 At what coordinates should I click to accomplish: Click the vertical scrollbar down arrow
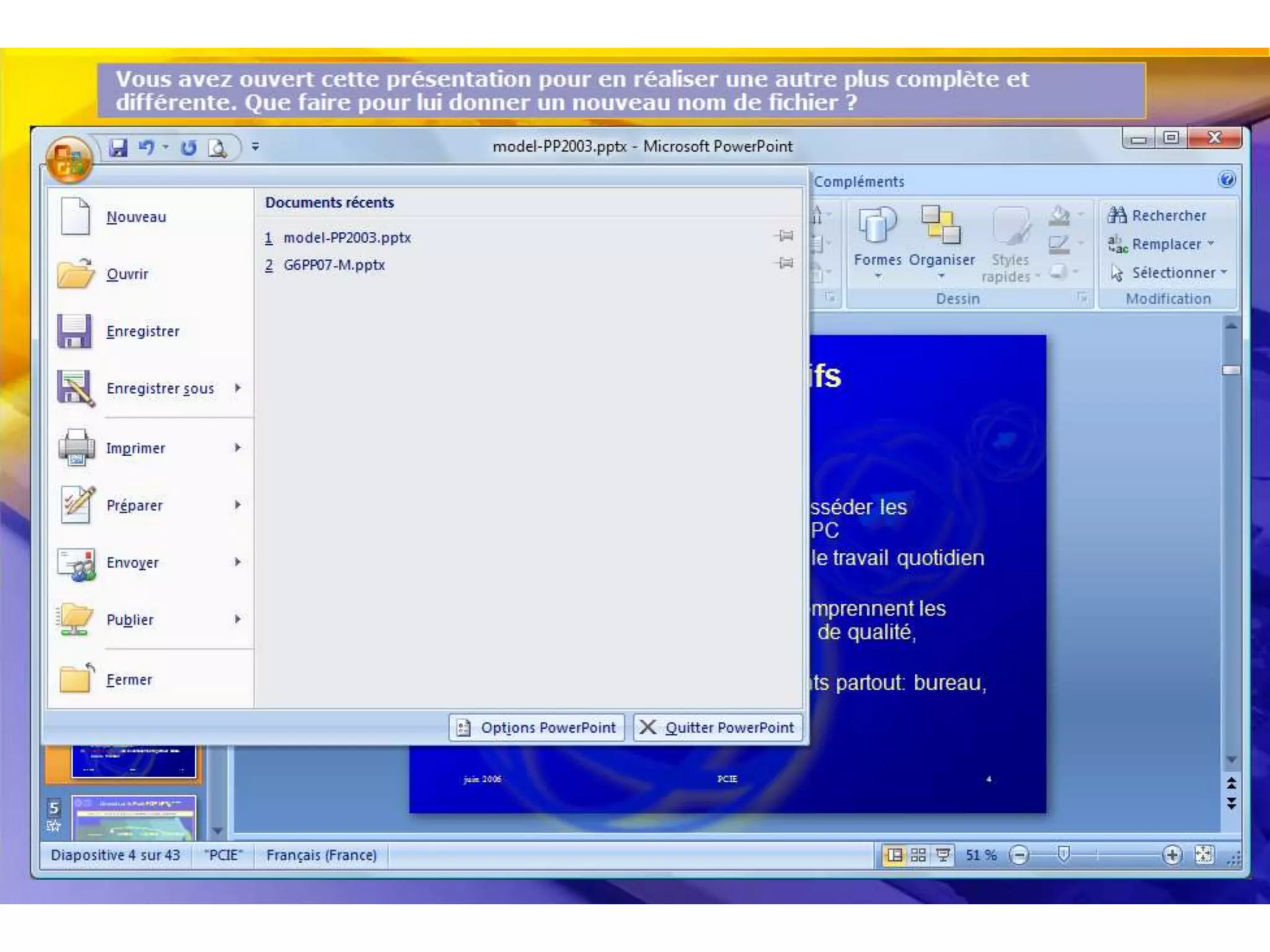[1232, 759]
